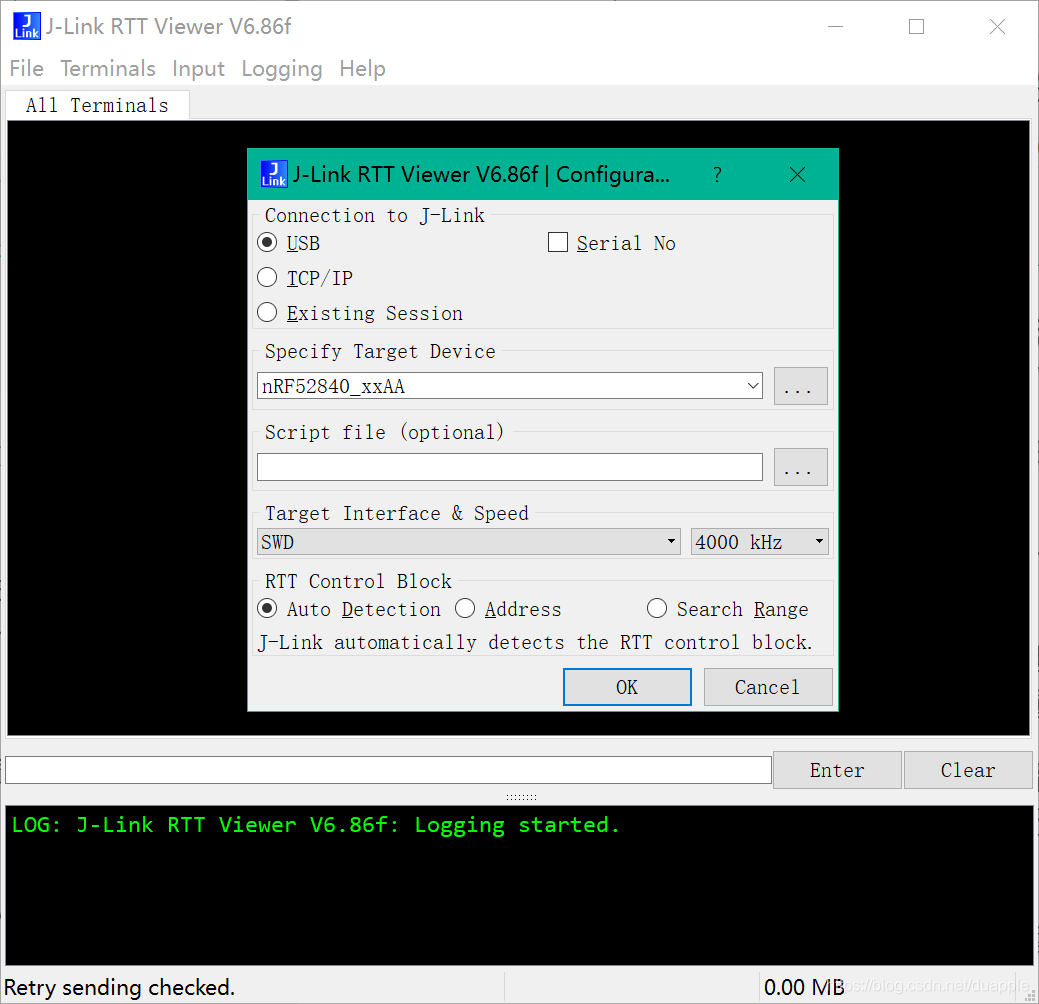Open the Terminals menu

(108, 69)
